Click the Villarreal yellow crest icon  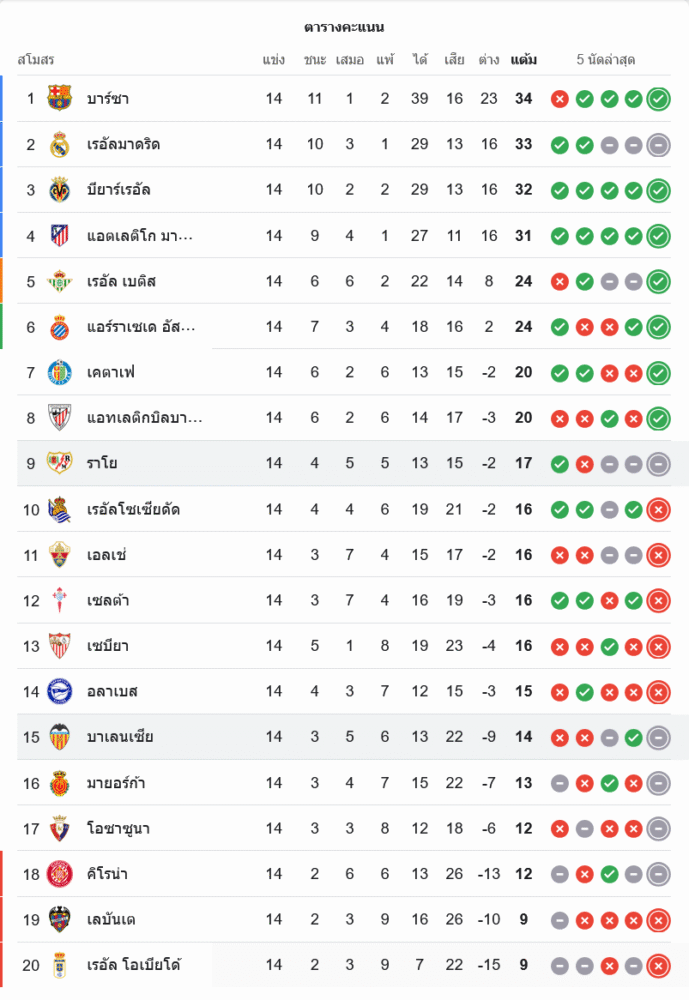60,190
